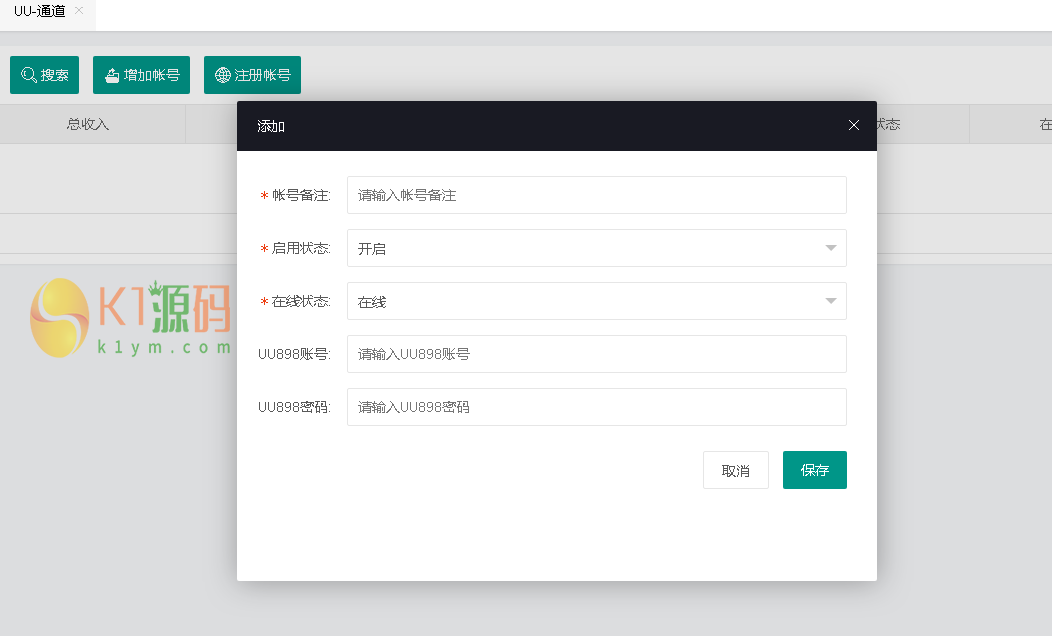Open the 在线状态 dropdown
Screen dimensions: 1052x636
[596, 301]
